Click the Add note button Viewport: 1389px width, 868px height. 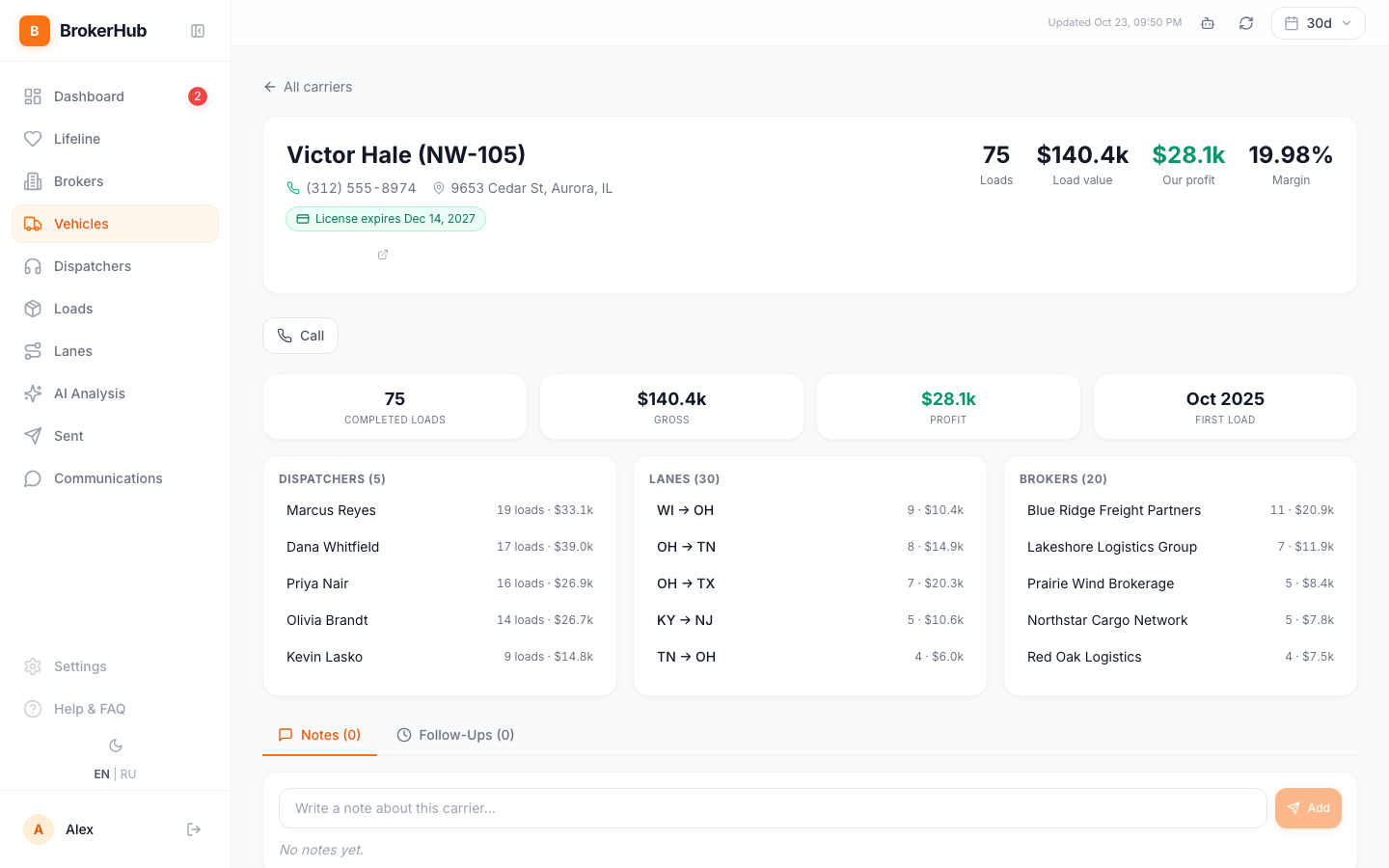(x=1308, y=808)
